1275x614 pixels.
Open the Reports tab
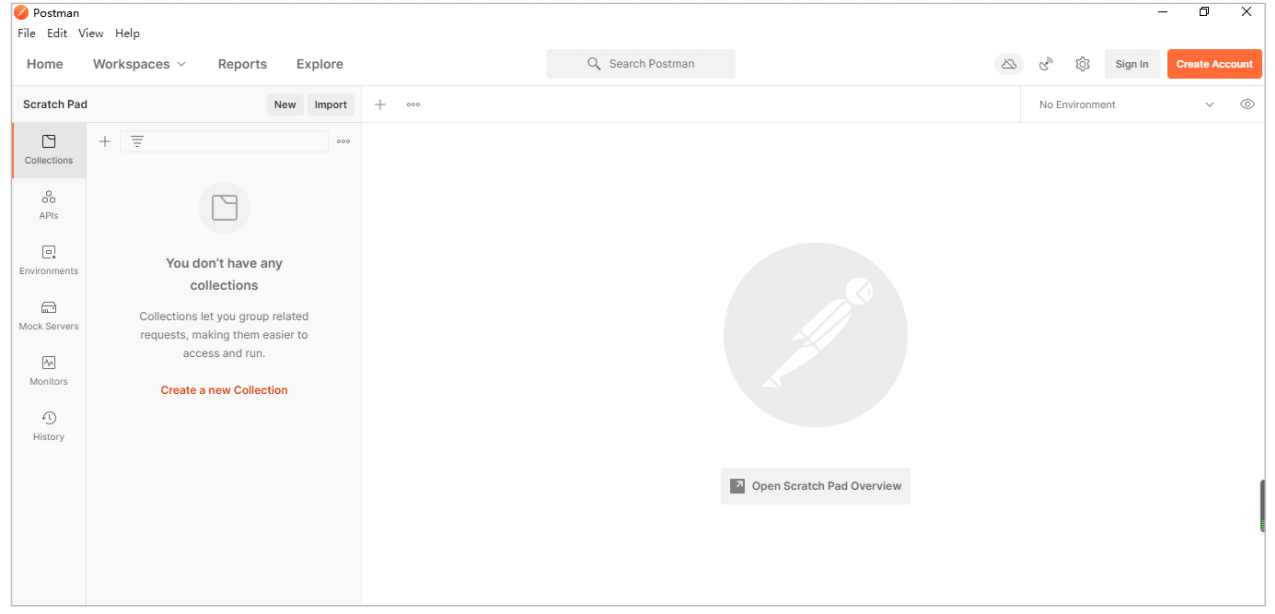coord(242,64)
